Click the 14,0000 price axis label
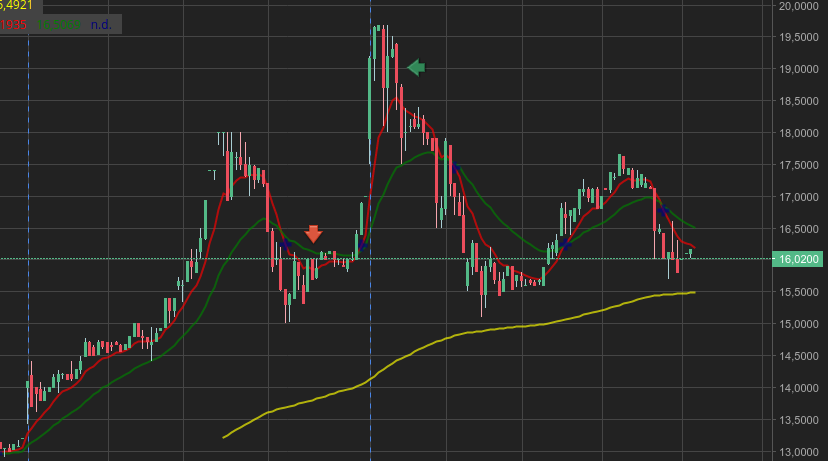Screen dimensions: 828x461 click(x=800, y=388)
